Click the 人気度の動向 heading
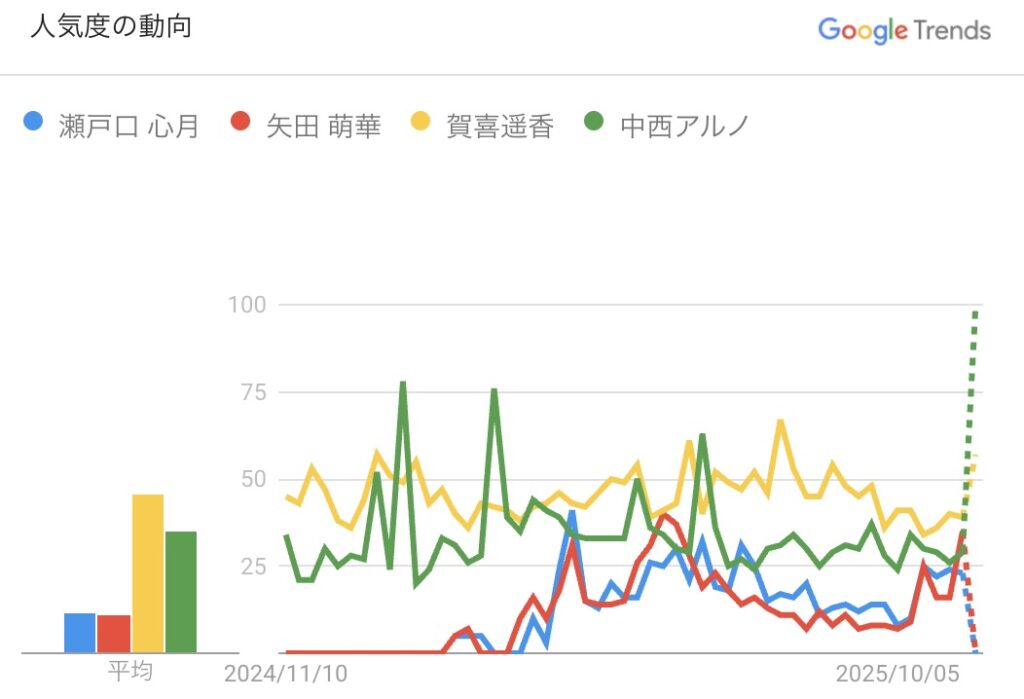Screen dimensions: 1024x699 pyautogui.click(x=110, y=27)
